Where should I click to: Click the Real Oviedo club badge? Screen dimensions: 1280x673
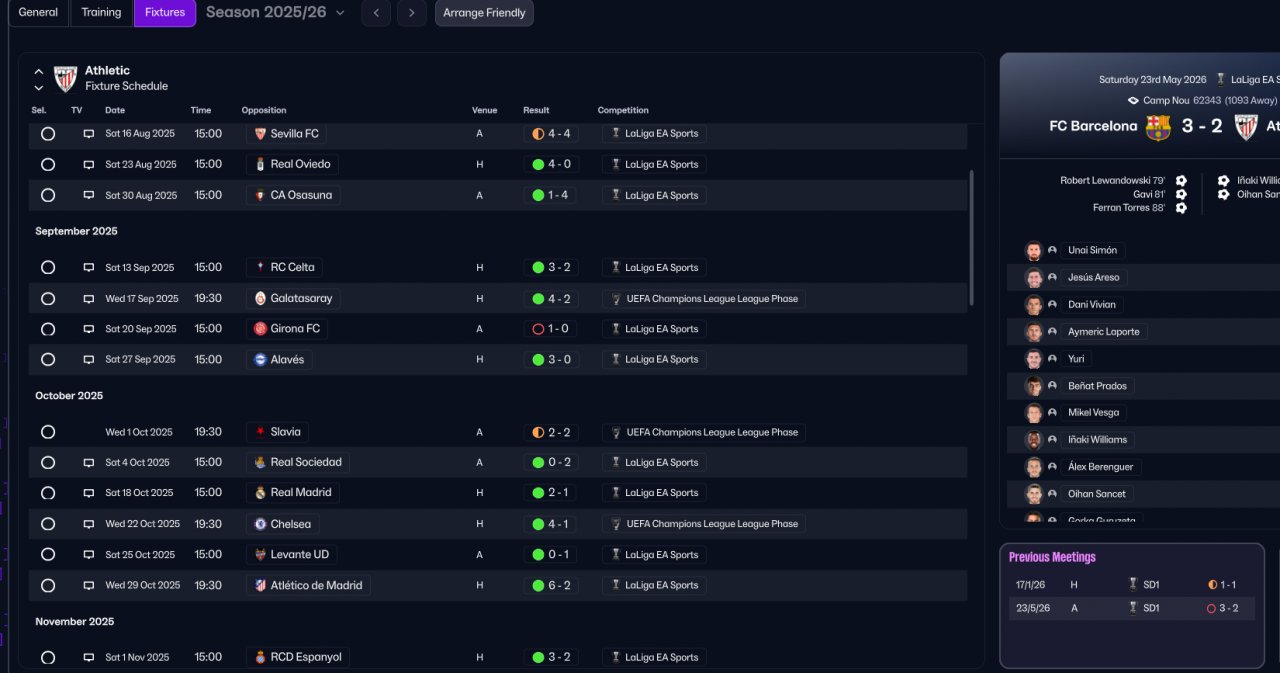(260, 164)
